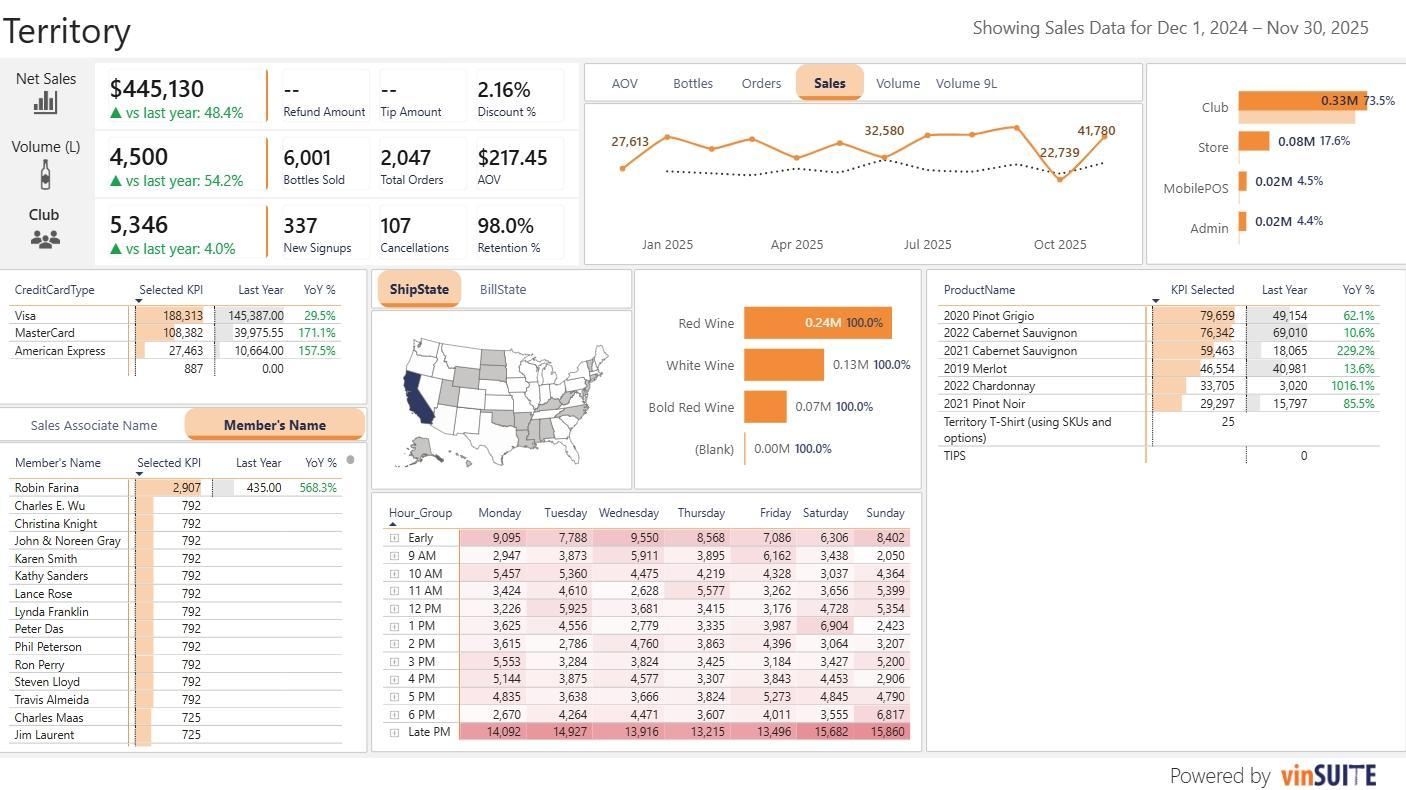Switch to the AOV tab

[x=624, y=83]
